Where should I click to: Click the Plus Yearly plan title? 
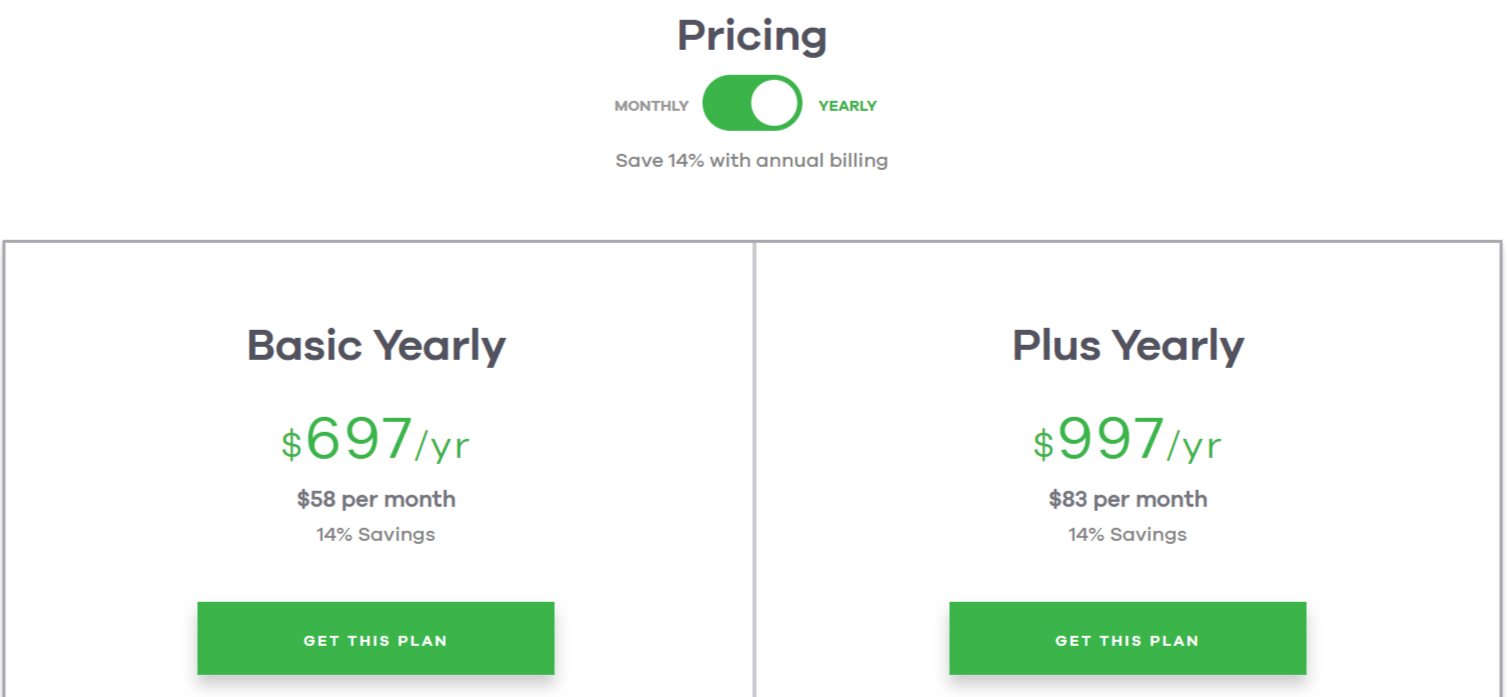click(x=1128, y=346)
